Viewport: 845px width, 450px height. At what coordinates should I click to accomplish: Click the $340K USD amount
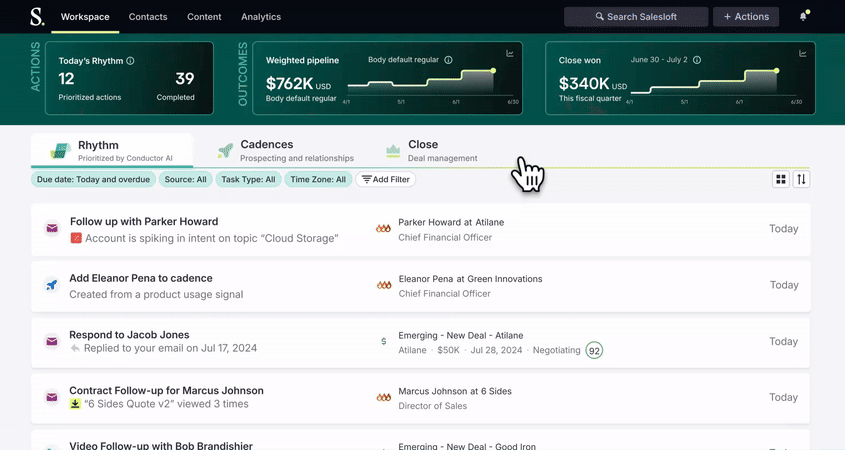point(593,84)
